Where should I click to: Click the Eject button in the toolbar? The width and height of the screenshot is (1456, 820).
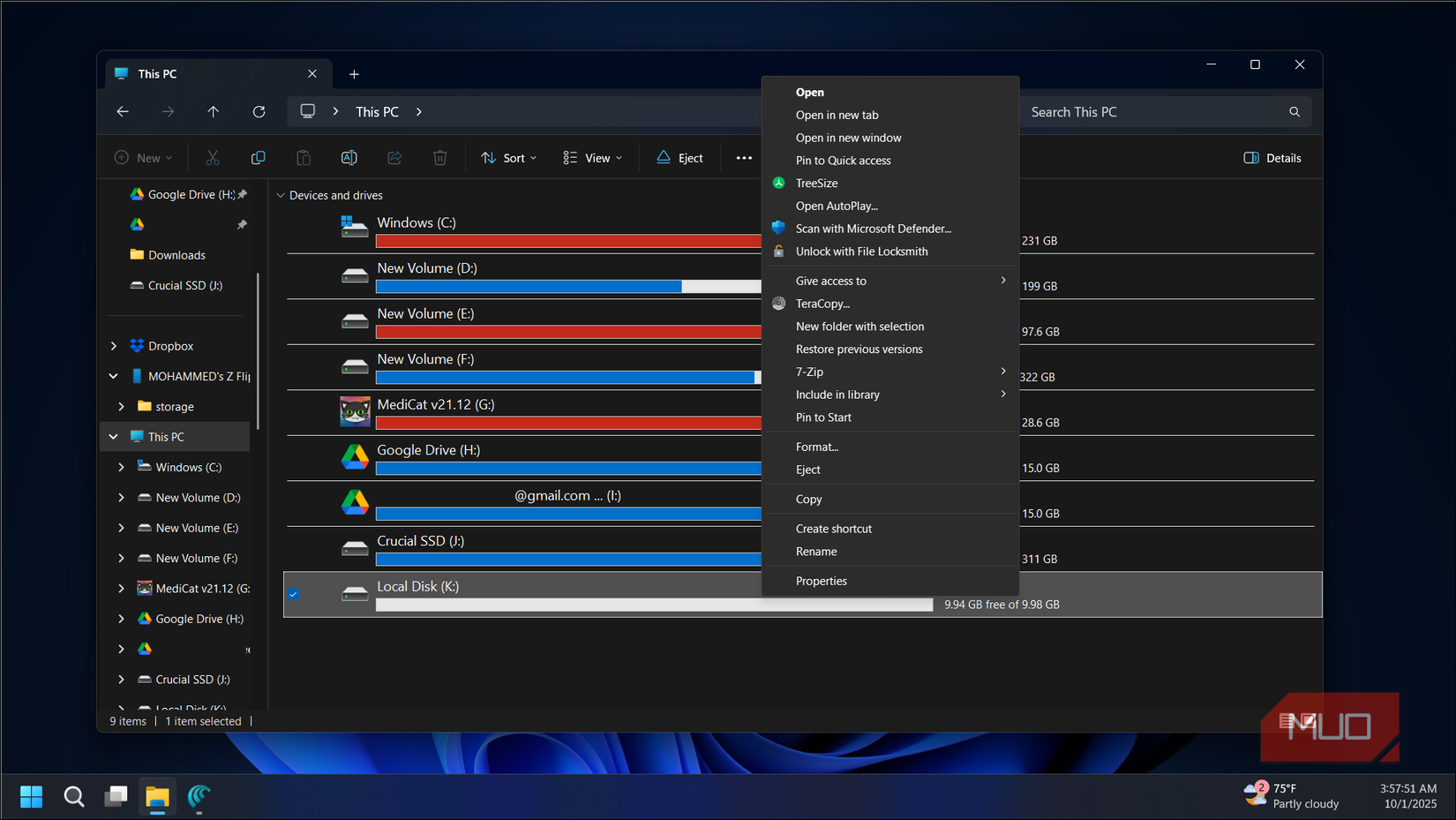[679, 157]
